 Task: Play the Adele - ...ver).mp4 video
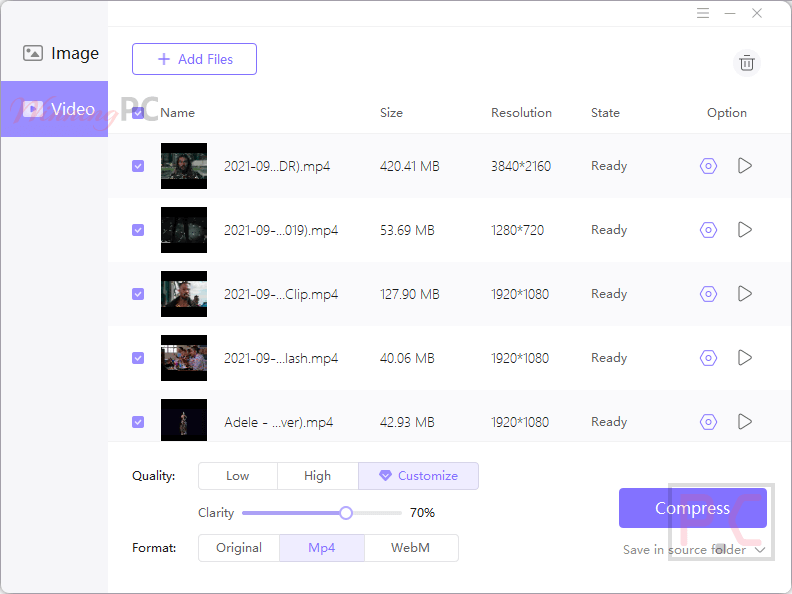coord(745,422)
